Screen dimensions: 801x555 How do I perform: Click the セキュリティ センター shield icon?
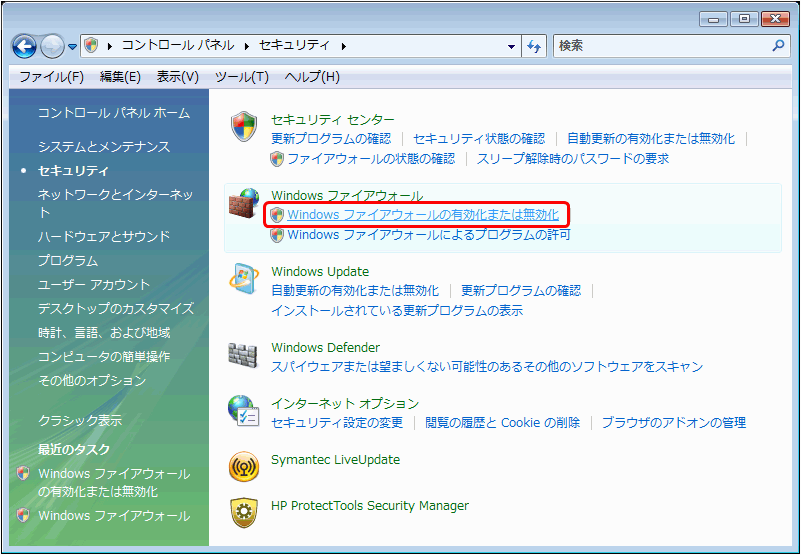tap(244, 126)
